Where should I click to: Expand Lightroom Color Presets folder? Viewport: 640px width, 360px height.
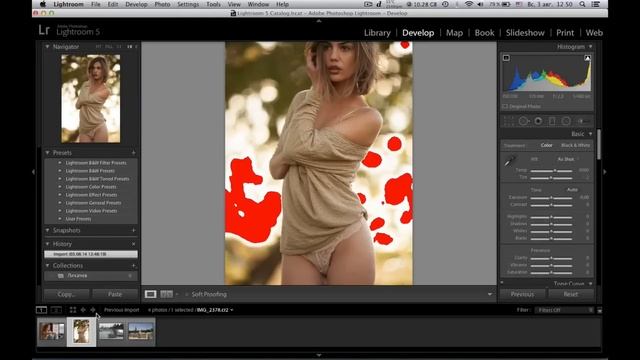point(60,187)
